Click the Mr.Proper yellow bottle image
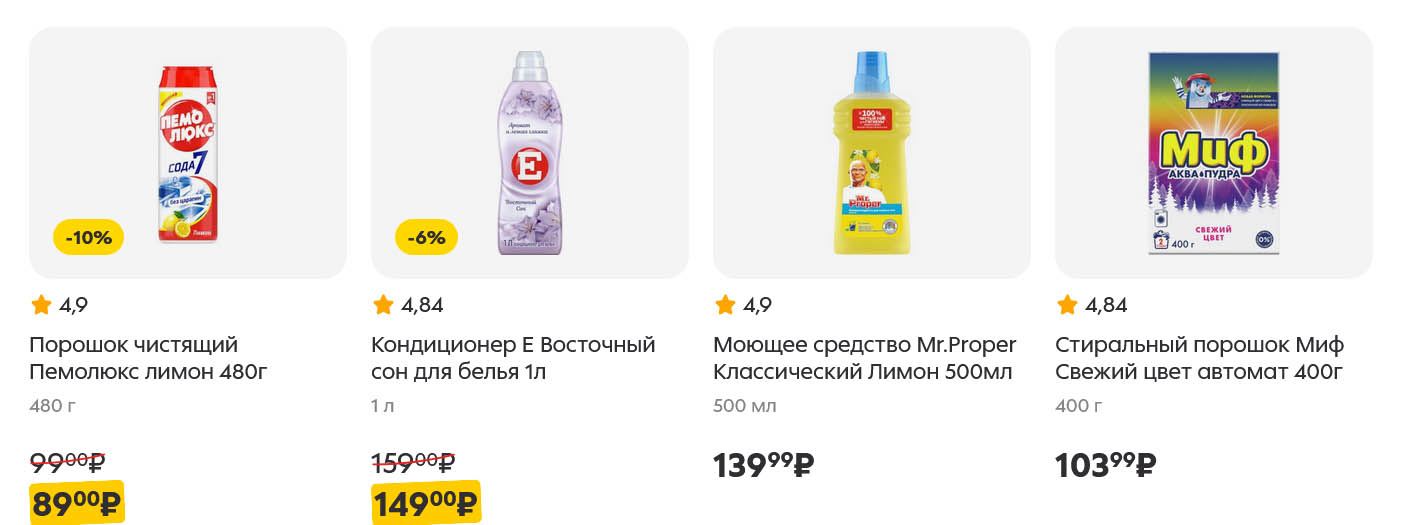This screenshot has height=525, width=1410. [871, 153]
